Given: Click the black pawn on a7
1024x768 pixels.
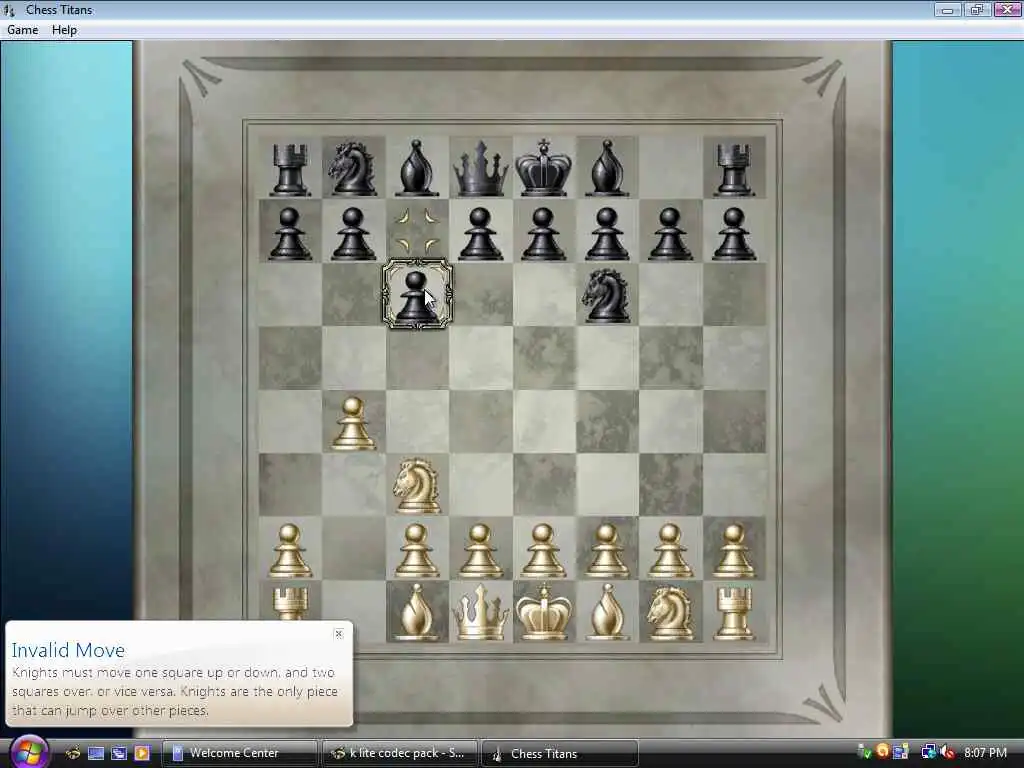Looking at the screenshot, I should coord(290,234).
